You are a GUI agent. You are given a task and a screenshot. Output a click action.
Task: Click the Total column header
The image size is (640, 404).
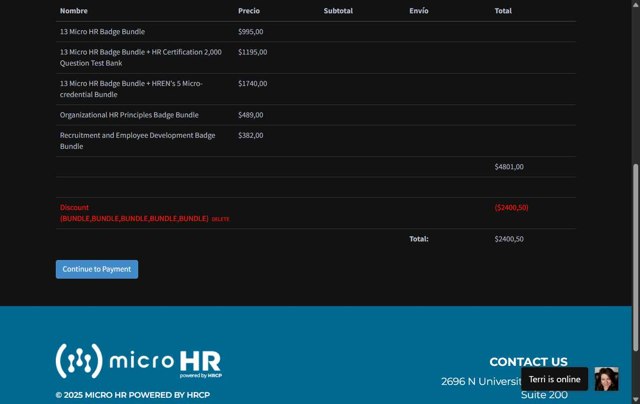[x=503, y=11]
